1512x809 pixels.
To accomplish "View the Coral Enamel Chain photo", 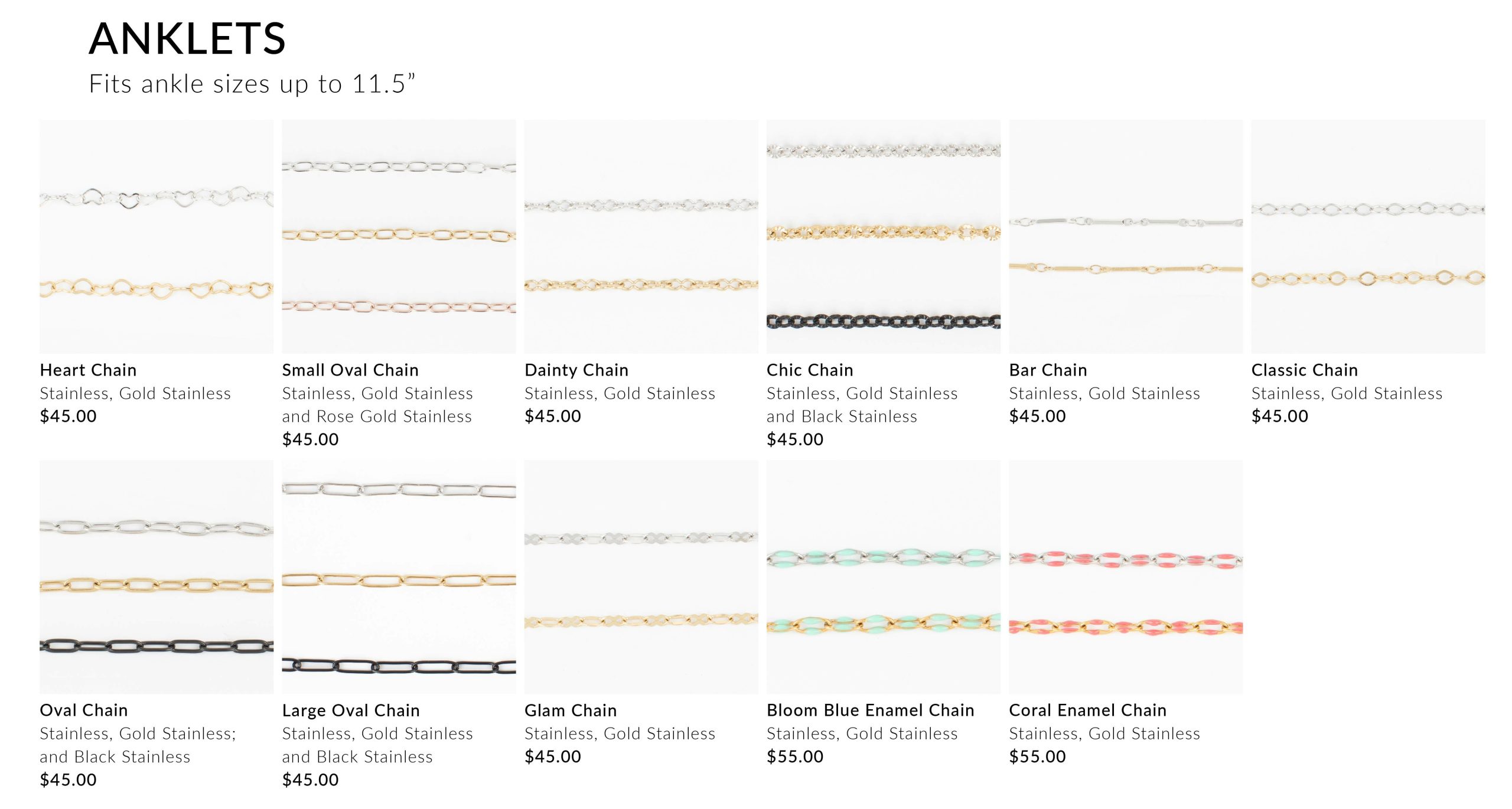I will point(1126,577).
